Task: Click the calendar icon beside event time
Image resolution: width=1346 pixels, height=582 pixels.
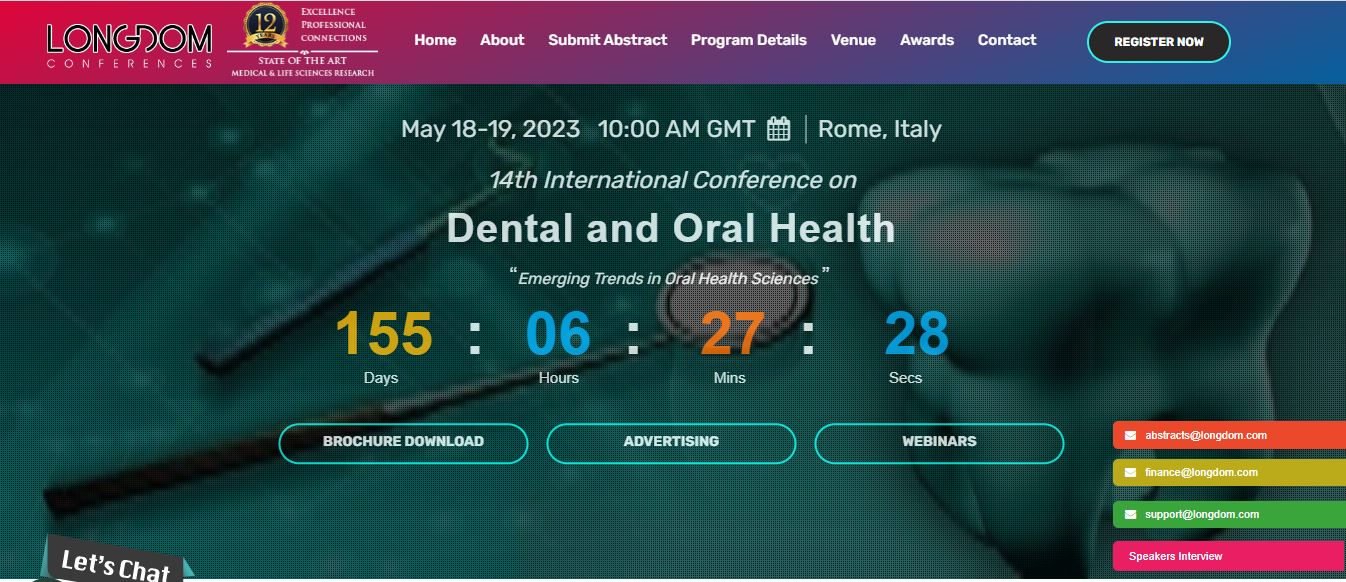Action: pos(778,129)
